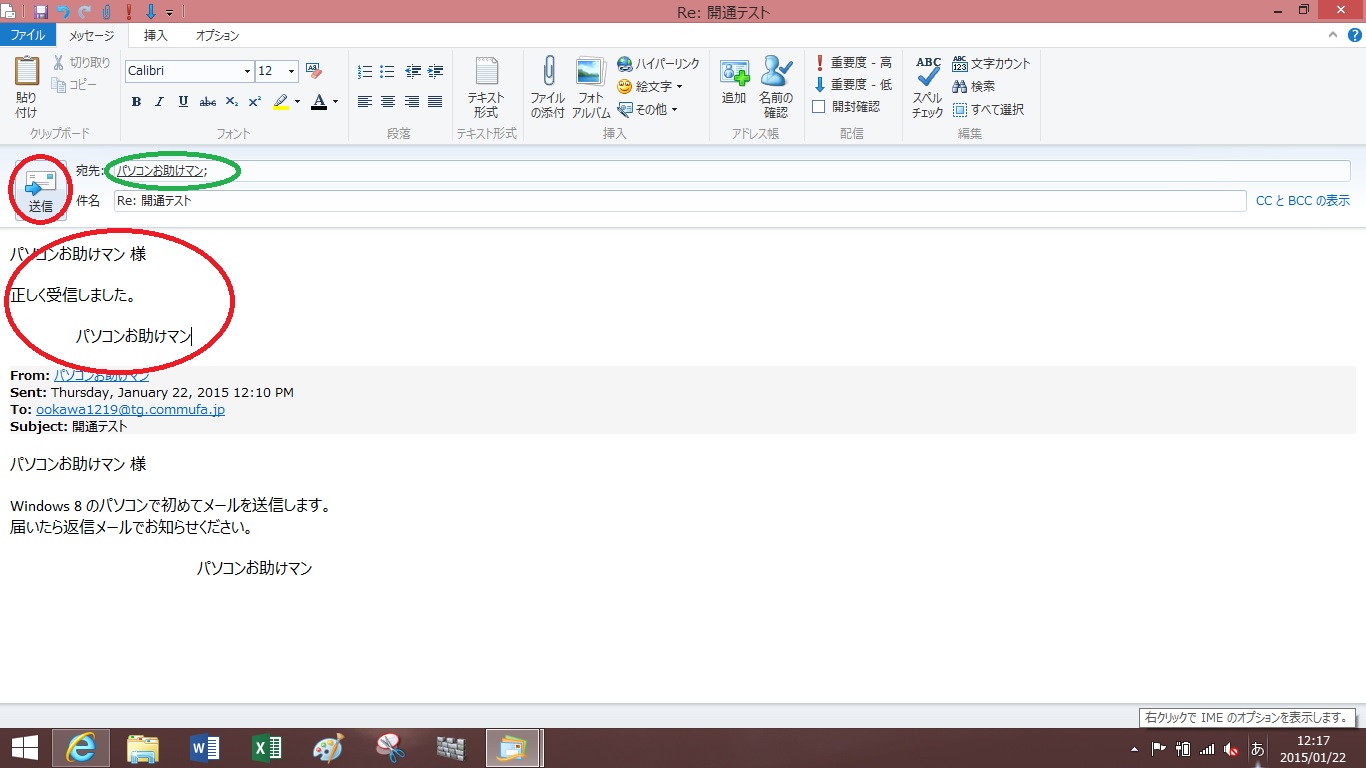This screenshot has width=1366, height=768.
Task: Insert a numbered list
Action: (x=364, y=71)
